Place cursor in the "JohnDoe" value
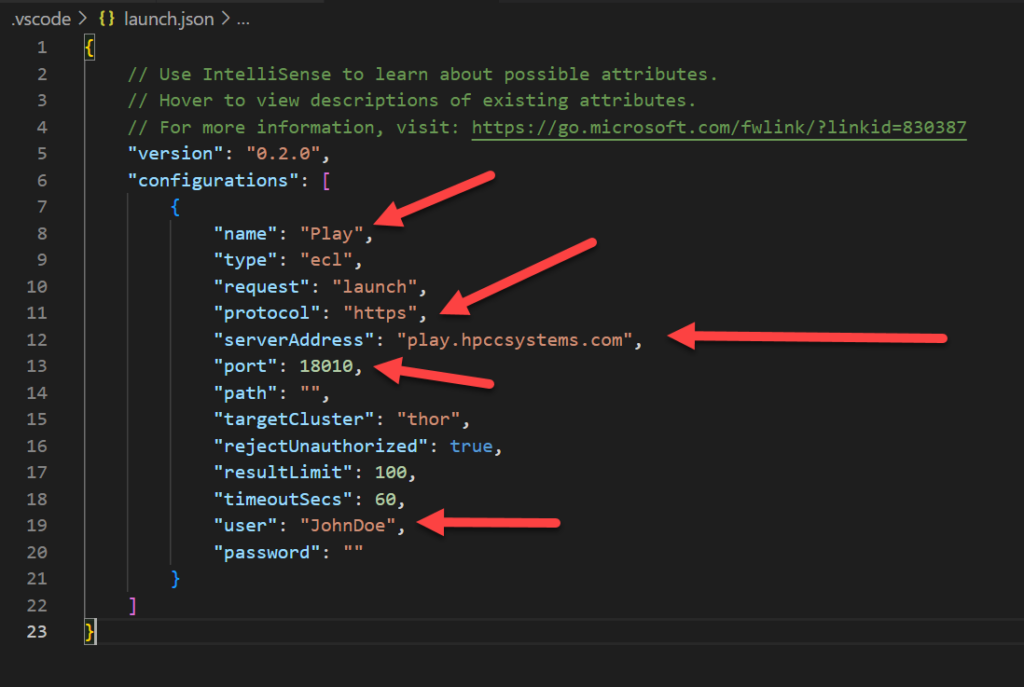Screen dimensions: 1024x687 click(347, 526)
